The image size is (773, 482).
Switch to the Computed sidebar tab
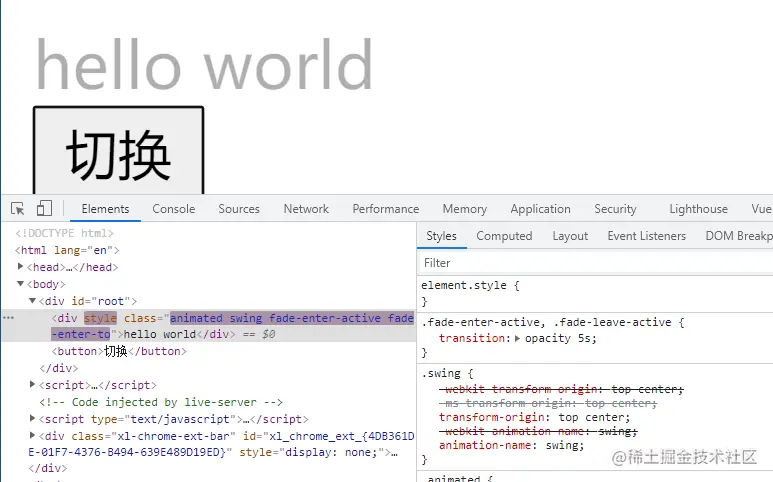pos(504,236)
